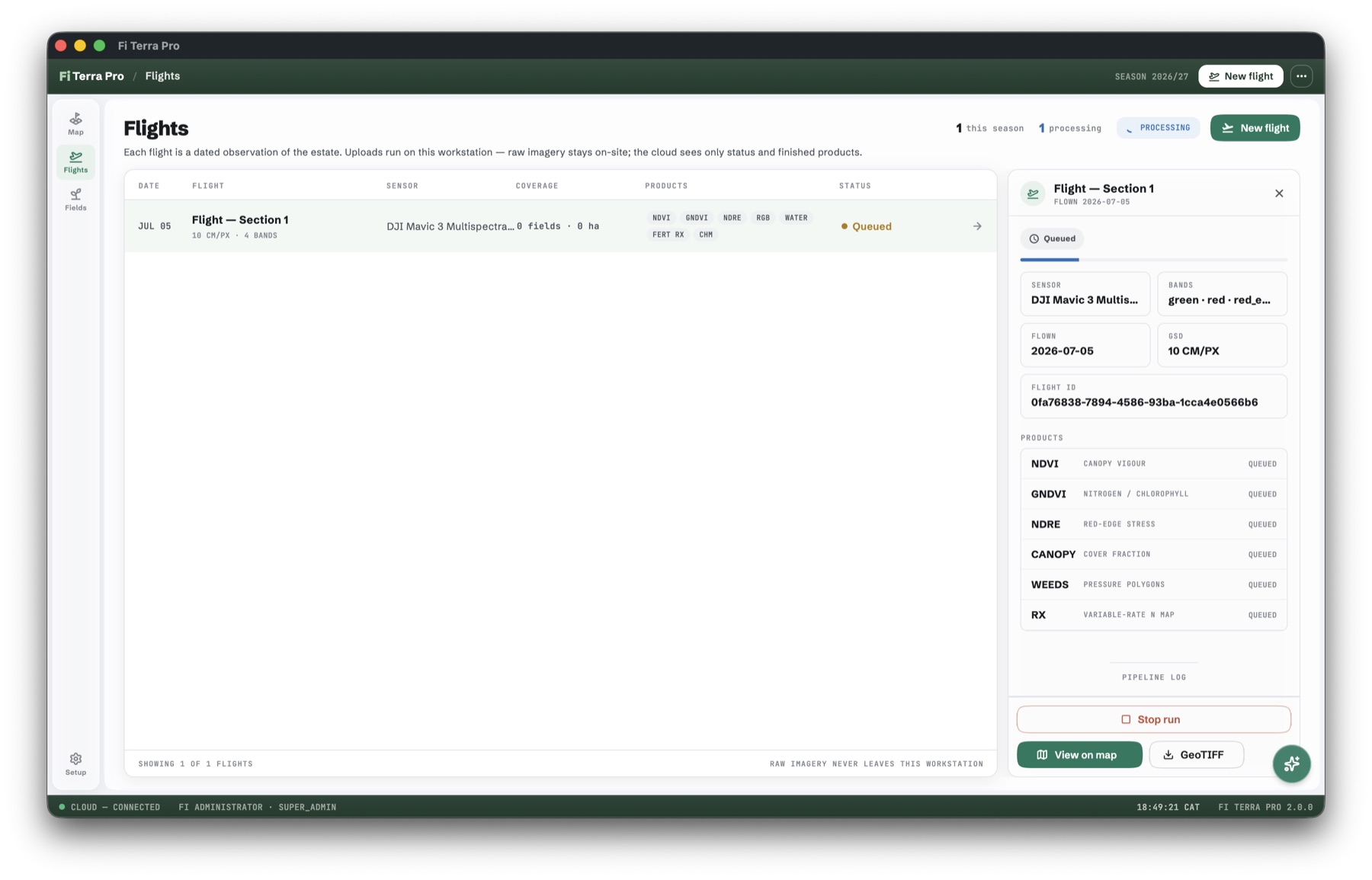The height and width of the screenshot is (880, 1372).
Task: Click the Flights breadcrumb in header
Action: [162, 76]
